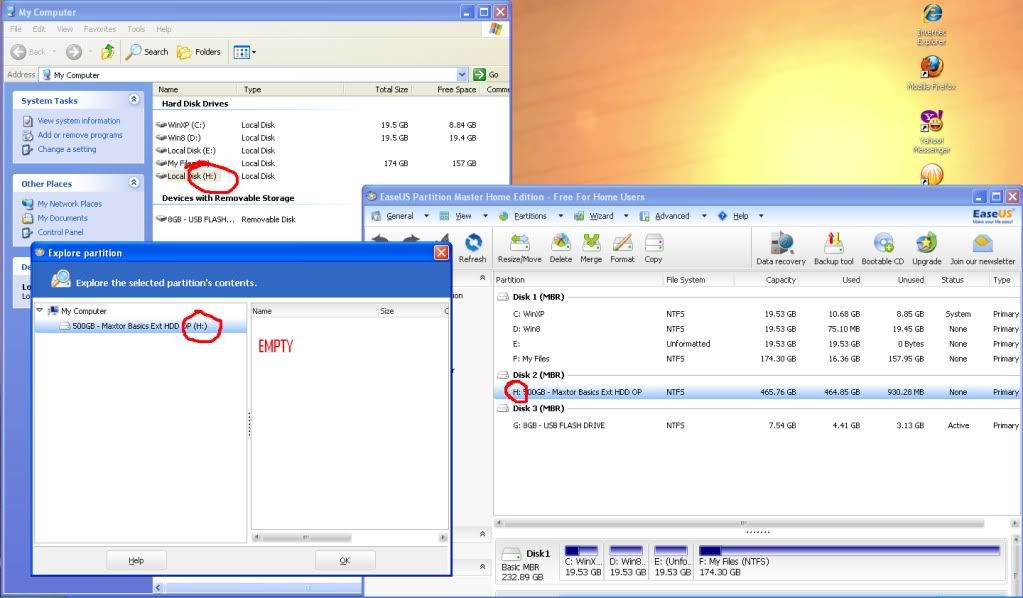
Task: Select the E: Unformatted partition row
Action: tap(757, 344)
